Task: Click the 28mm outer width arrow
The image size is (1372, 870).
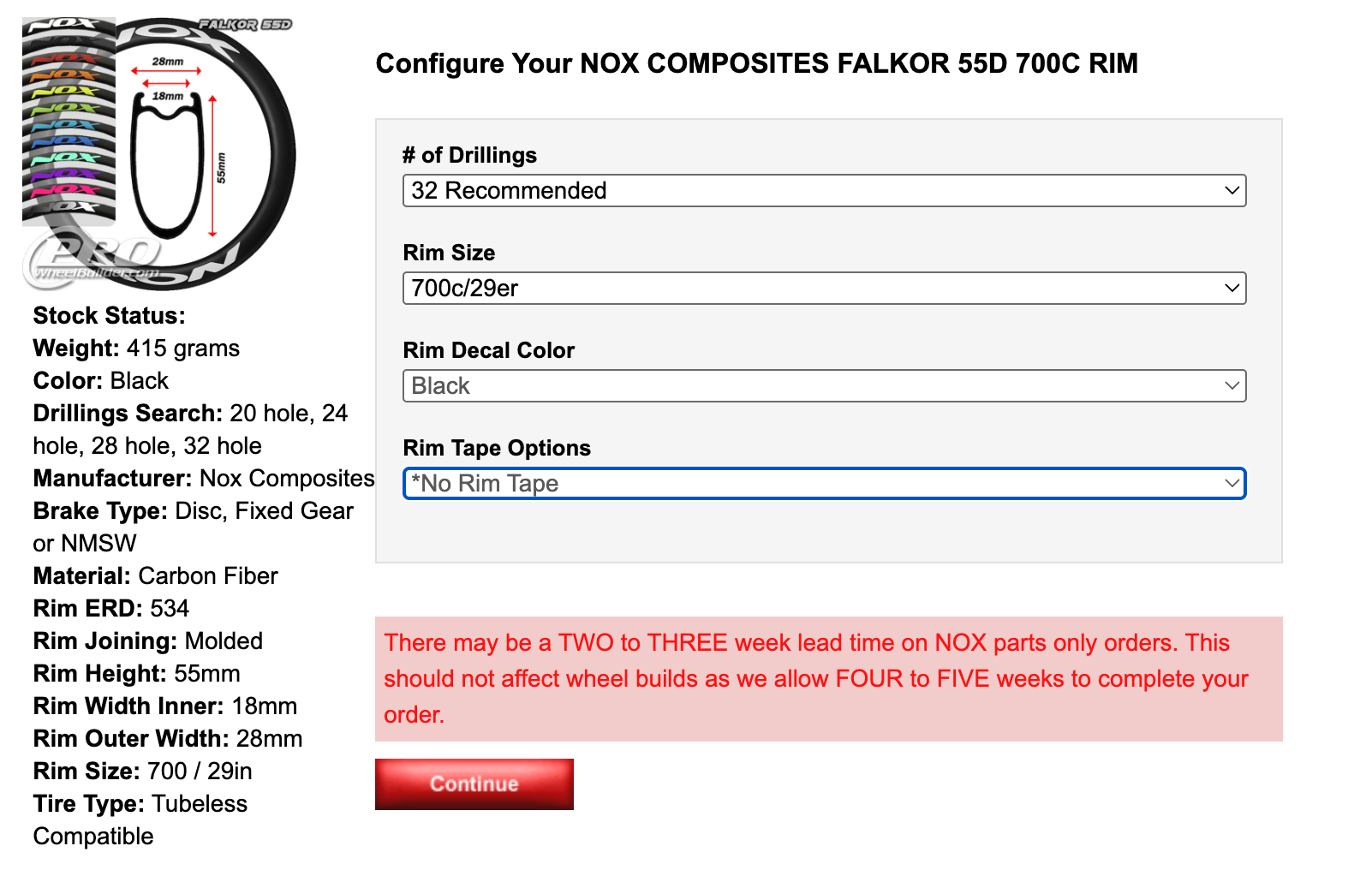Action: [x=167, y=70]
